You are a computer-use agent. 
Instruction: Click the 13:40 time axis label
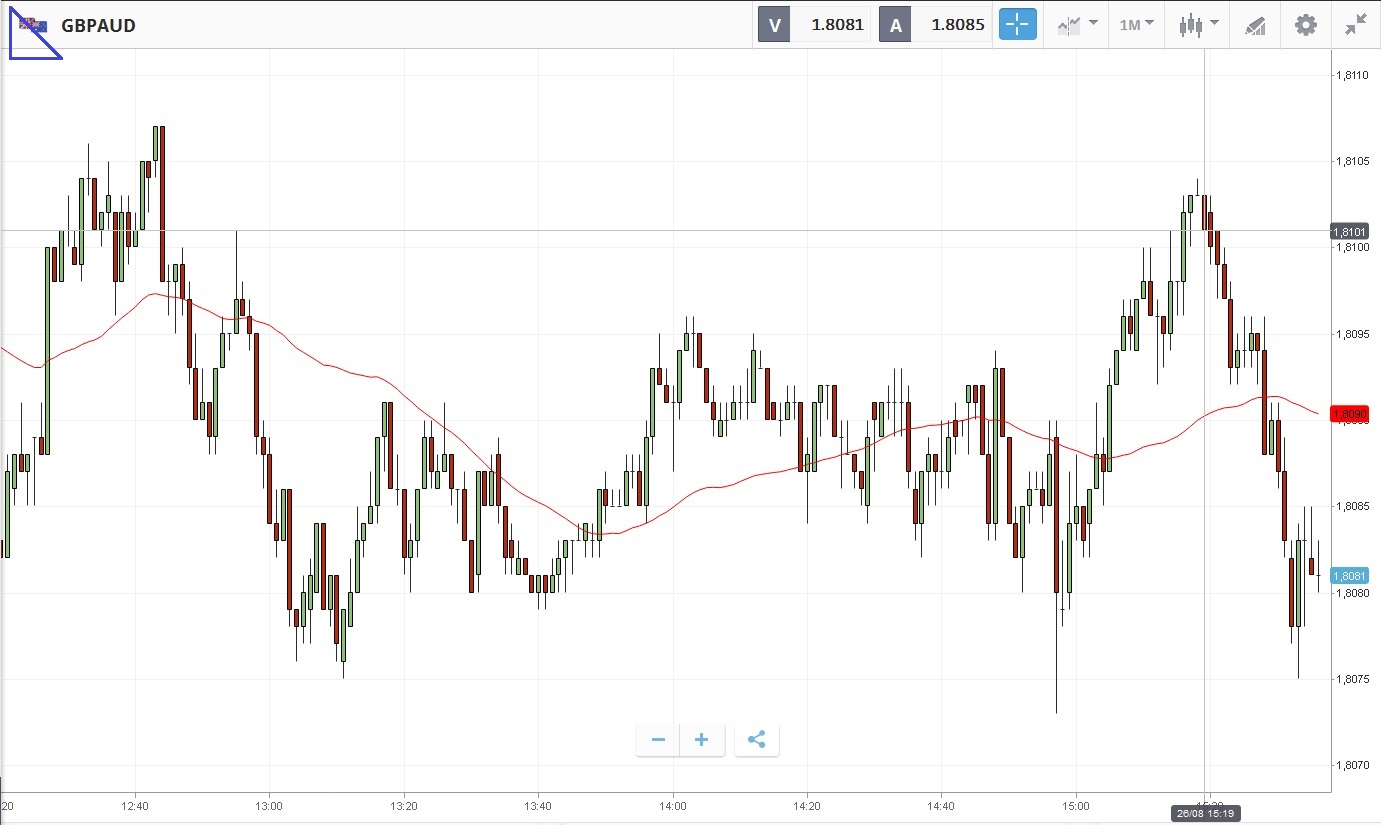tap(538, 805)
